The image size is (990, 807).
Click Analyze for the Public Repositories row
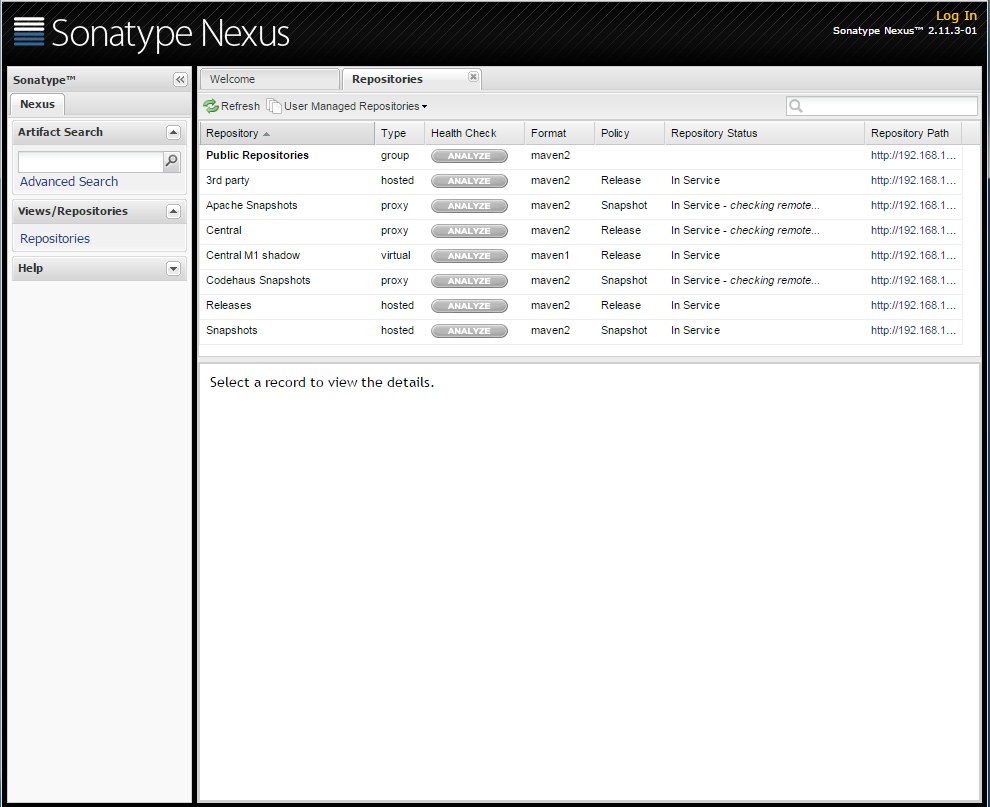[469, 156]
